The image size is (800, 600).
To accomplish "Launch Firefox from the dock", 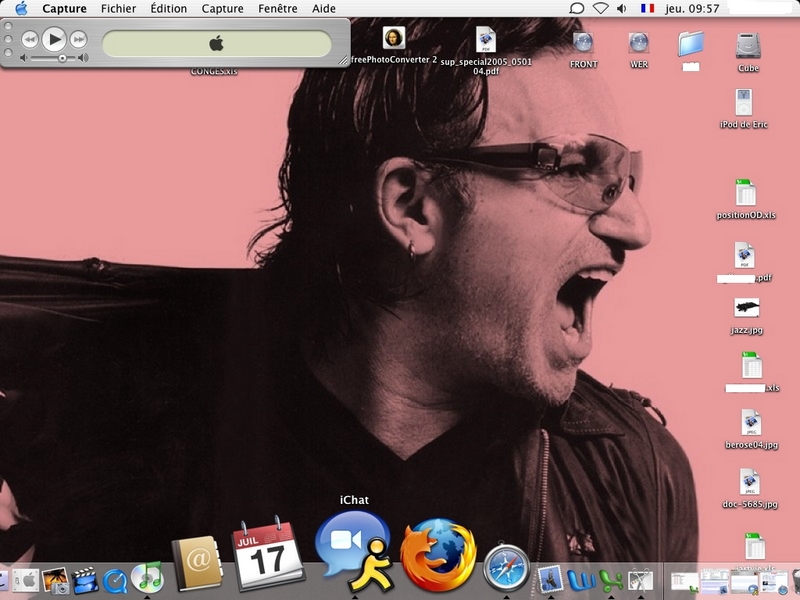I will (x=437, y=556).
